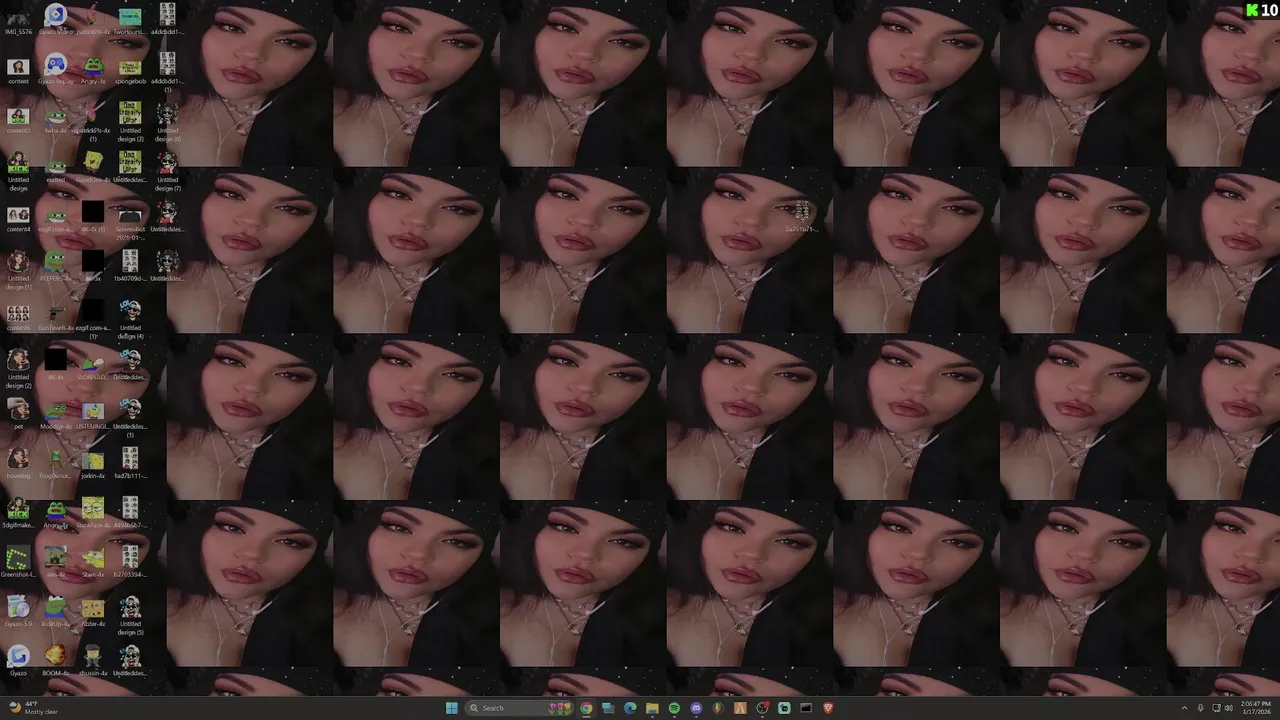Screen dimensions: 1280x720
Task: Select the content3 image icon
Action: [18, 118]
